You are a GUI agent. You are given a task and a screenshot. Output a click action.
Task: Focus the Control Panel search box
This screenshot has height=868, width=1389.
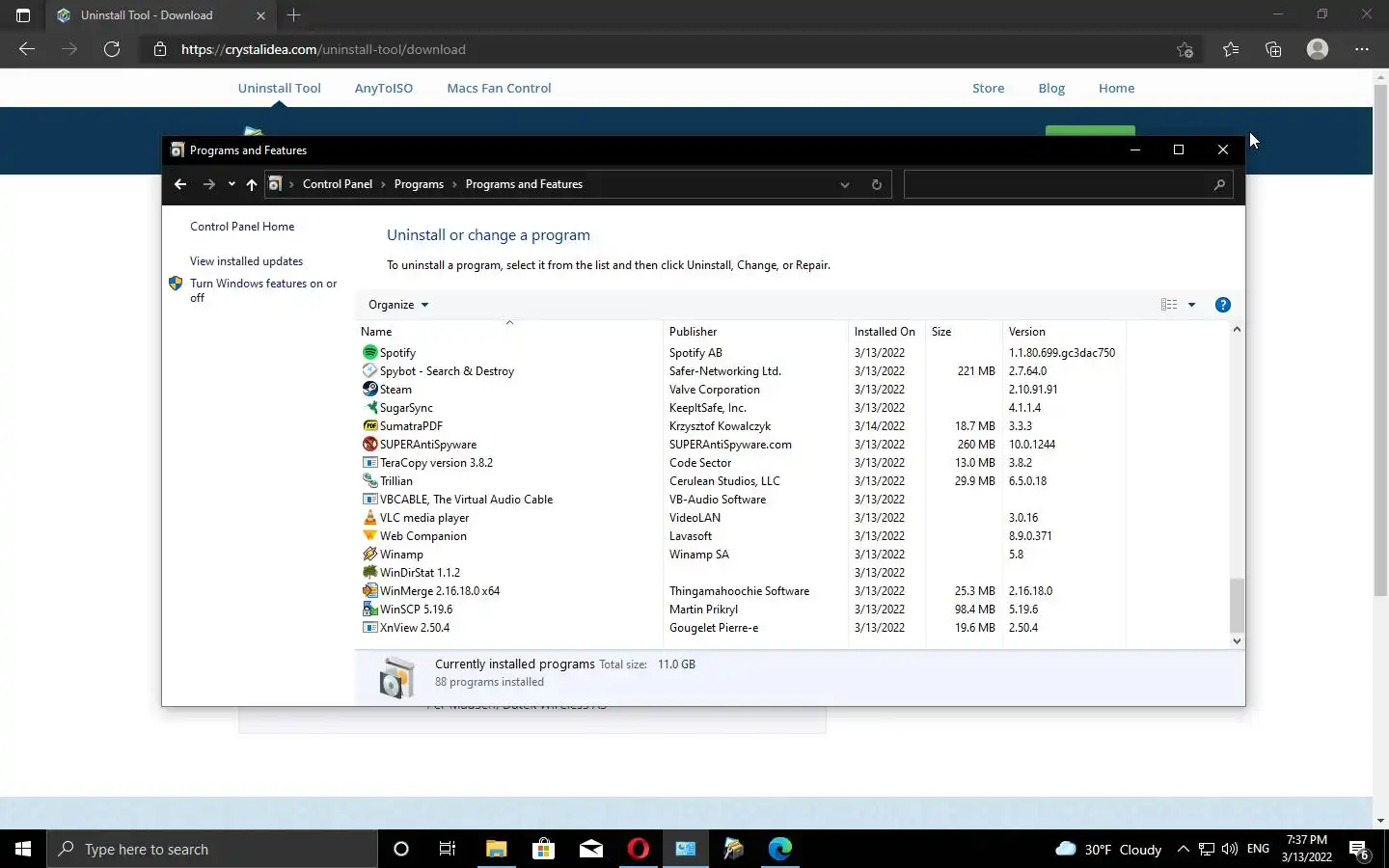coord(1069,184)
